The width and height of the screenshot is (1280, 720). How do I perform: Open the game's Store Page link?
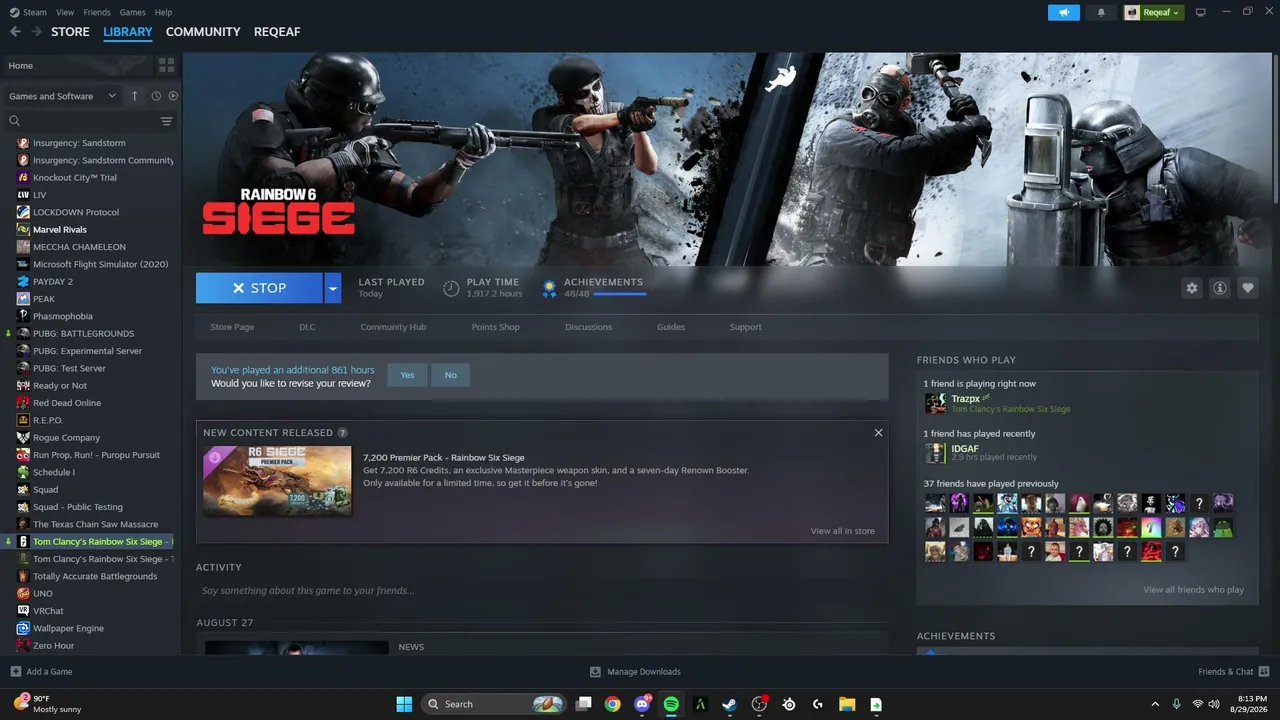coord(232,327)
